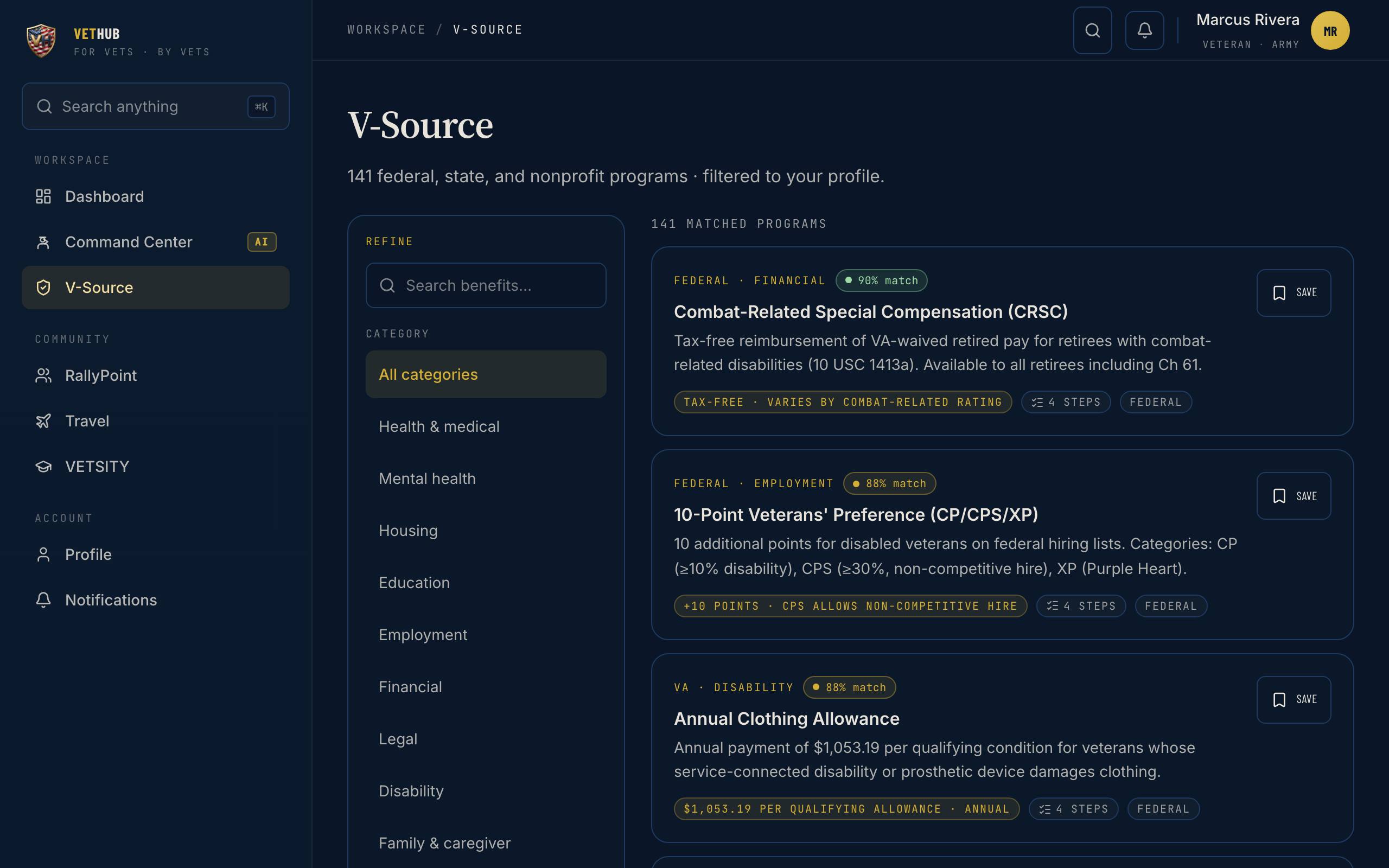The height and width of the screenshot is (868, 1389).
Task: Filter by Legal category
Action: pos(486,739)
